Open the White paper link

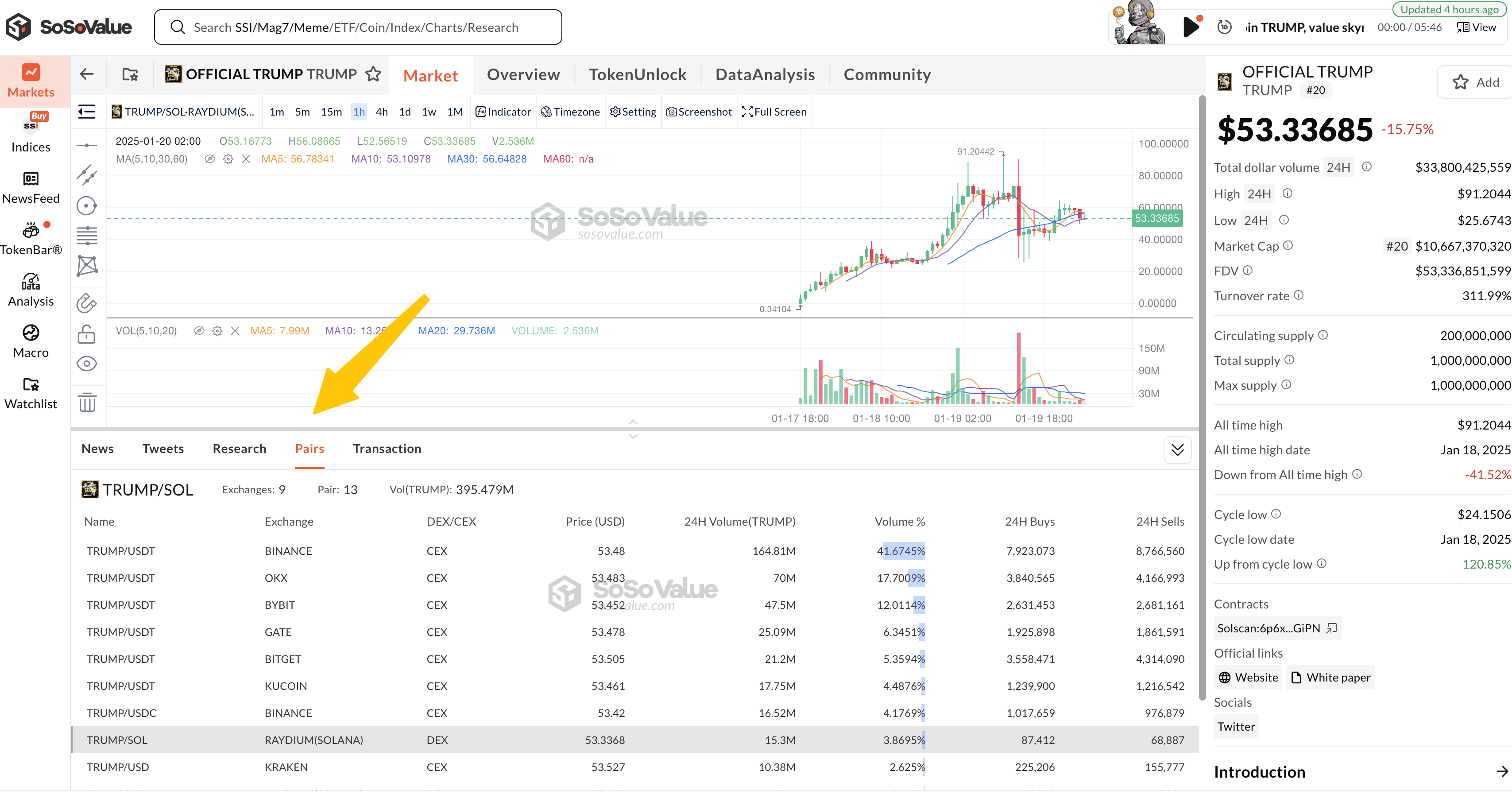tap(1330, 677)
